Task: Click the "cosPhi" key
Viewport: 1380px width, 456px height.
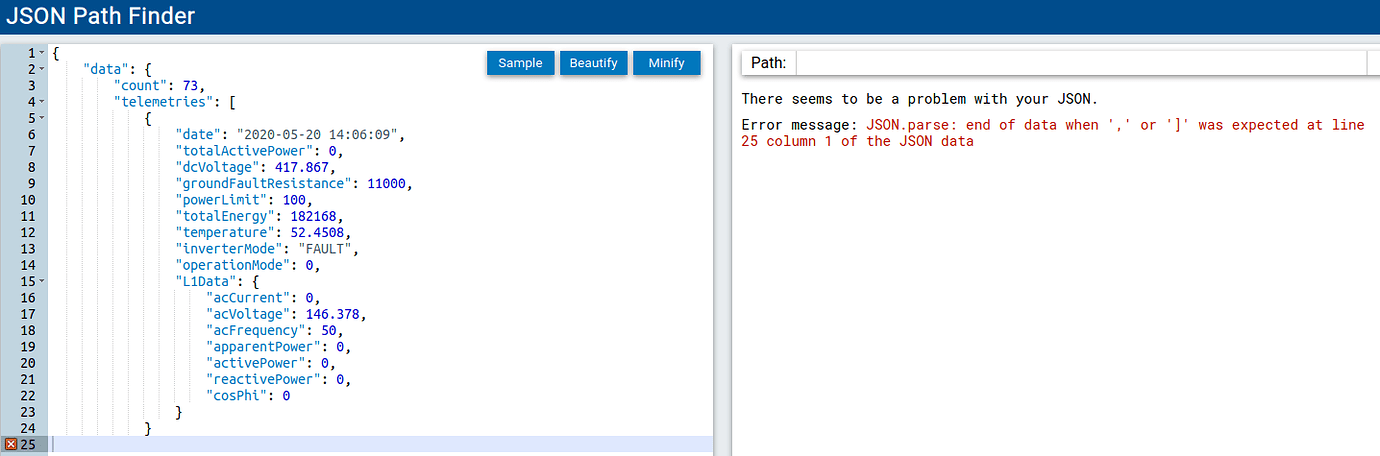Action: [x=236, y=396]
